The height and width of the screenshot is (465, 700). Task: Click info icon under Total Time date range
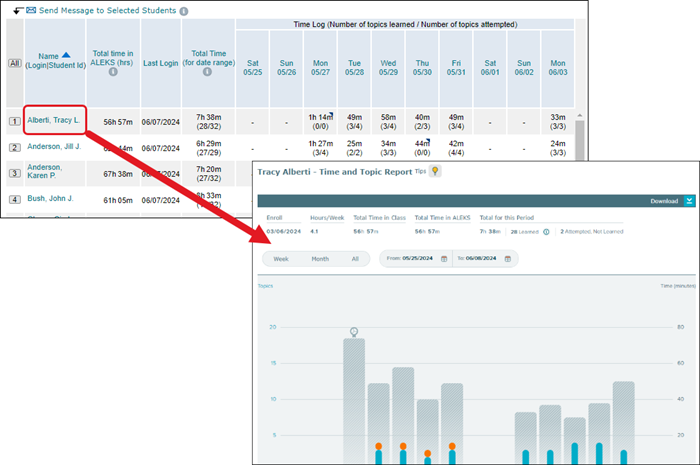pyautogui.click(x=208, y=72)
